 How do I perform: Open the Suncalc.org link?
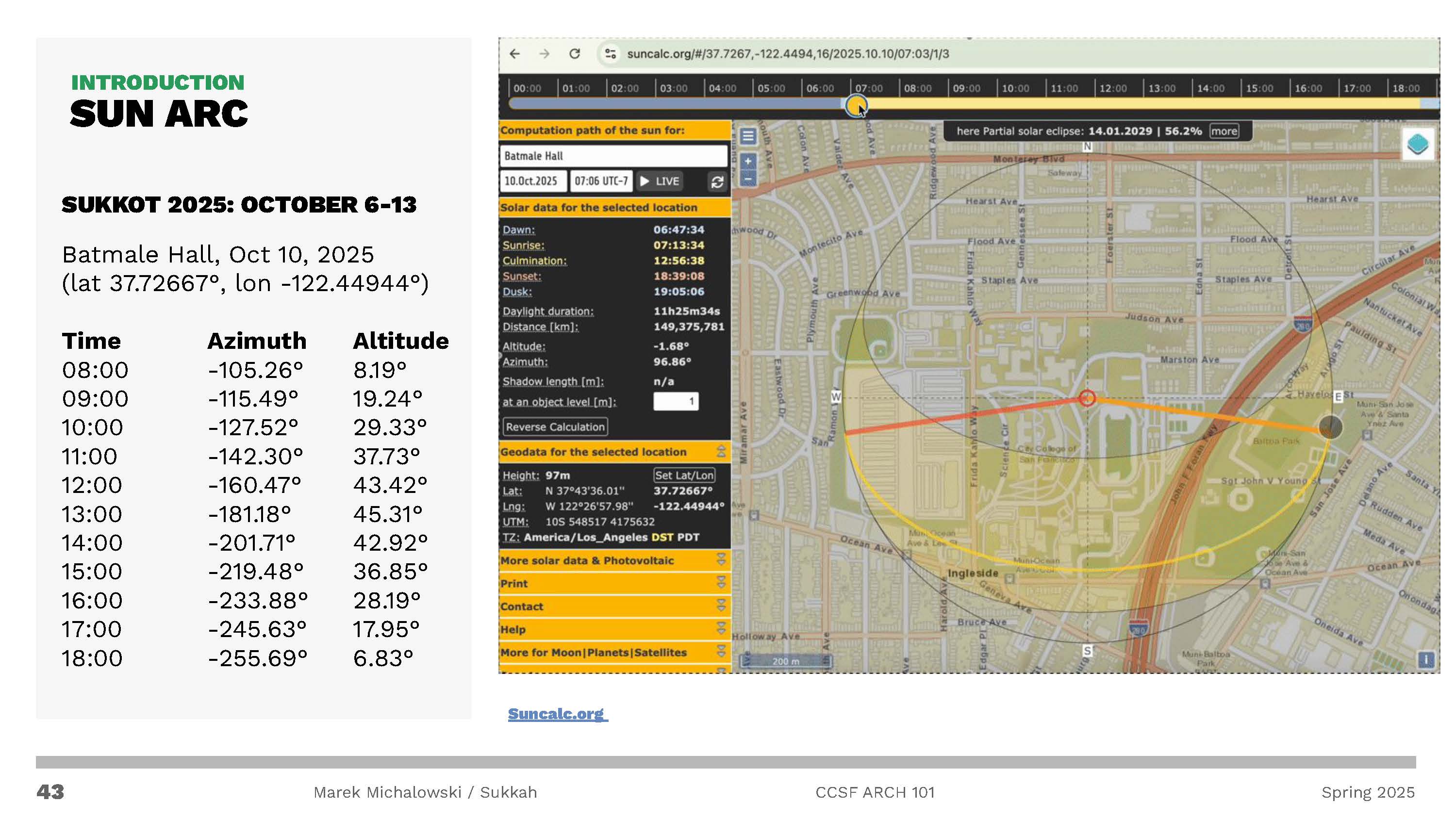point(557,714)
